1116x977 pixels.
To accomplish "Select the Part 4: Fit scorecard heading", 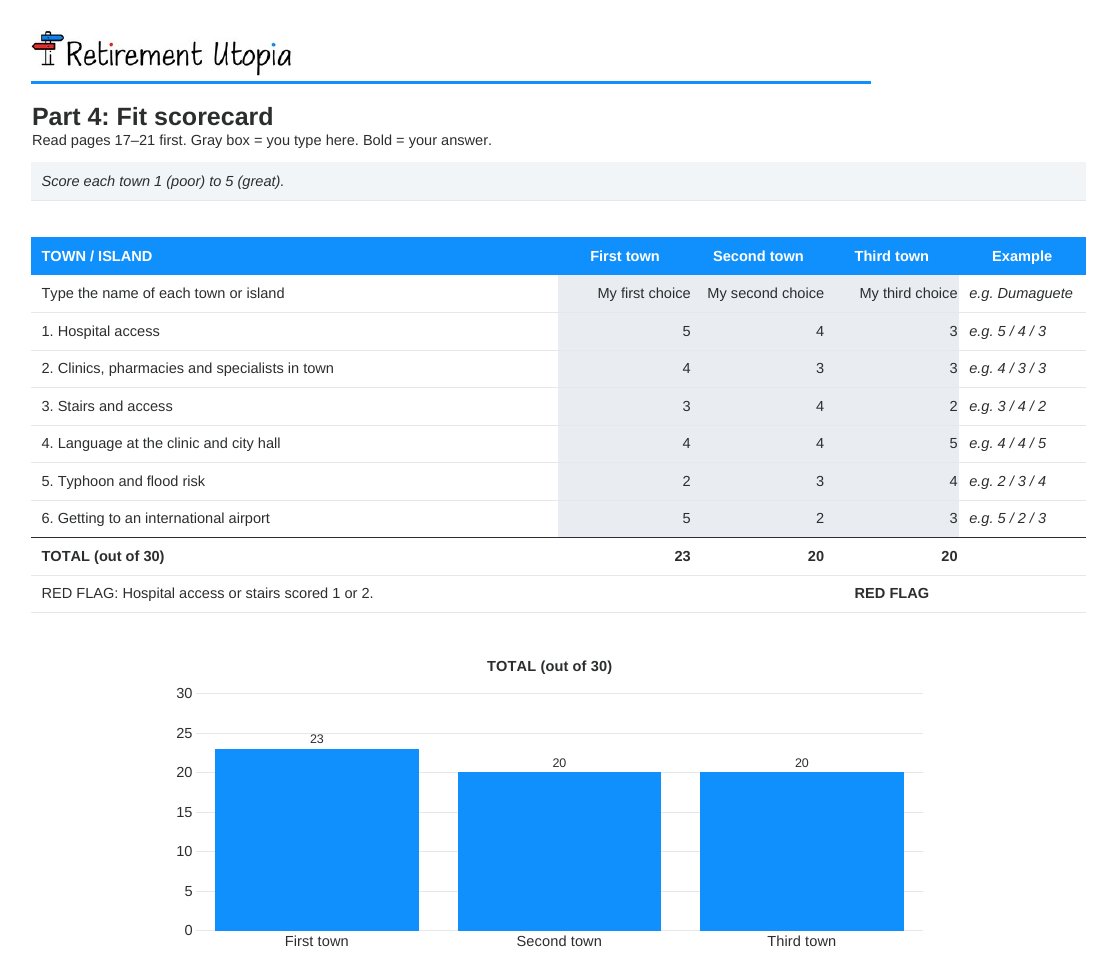I will click(x=152, y=116).
